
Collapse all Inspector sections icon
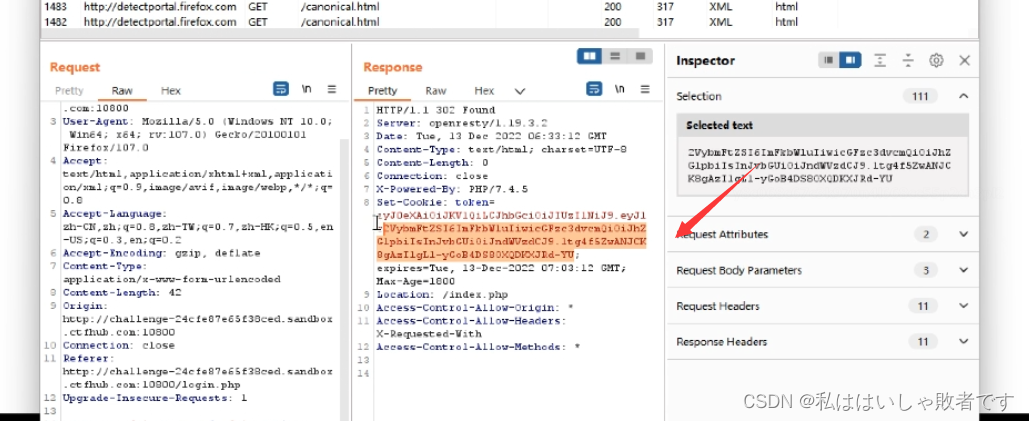tap(908, 60)
